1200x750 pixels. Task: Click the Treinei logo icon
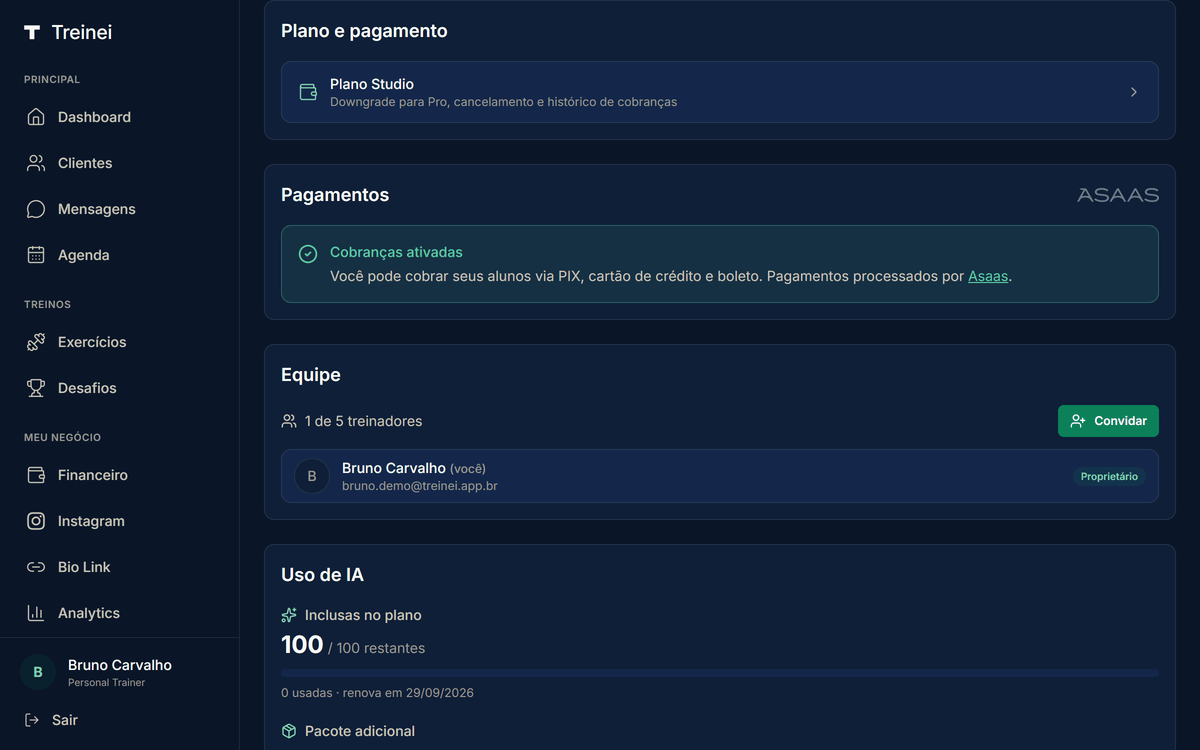pos(32,32)
